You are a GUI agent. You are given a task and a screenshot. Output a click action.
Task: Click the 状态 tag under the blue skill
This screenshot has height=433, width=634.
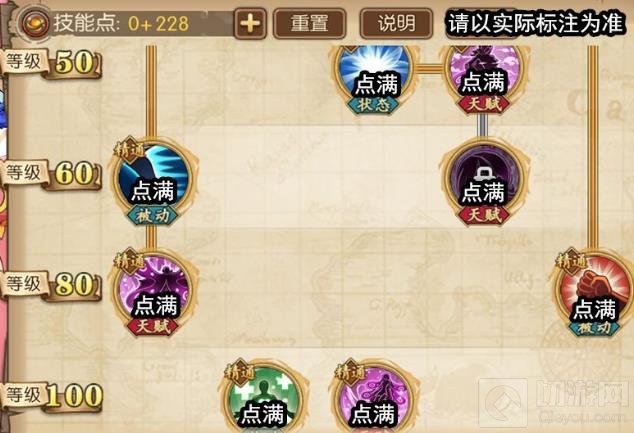374,105
